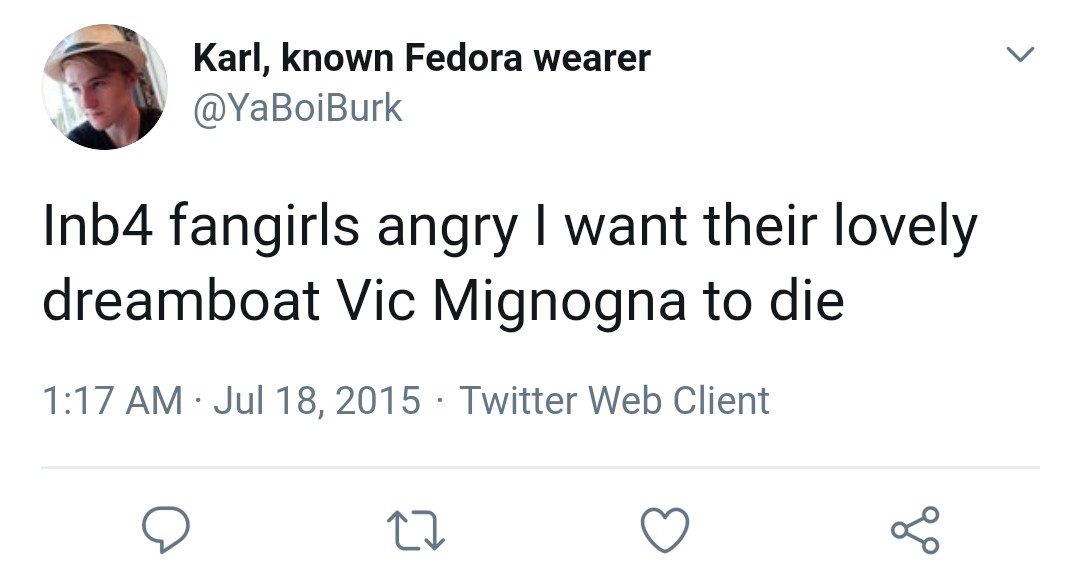The height and width of the screenshot is (575, 1080).
Task: Expand the tweet options chevron menu
Action: [x=1020, y=54]
